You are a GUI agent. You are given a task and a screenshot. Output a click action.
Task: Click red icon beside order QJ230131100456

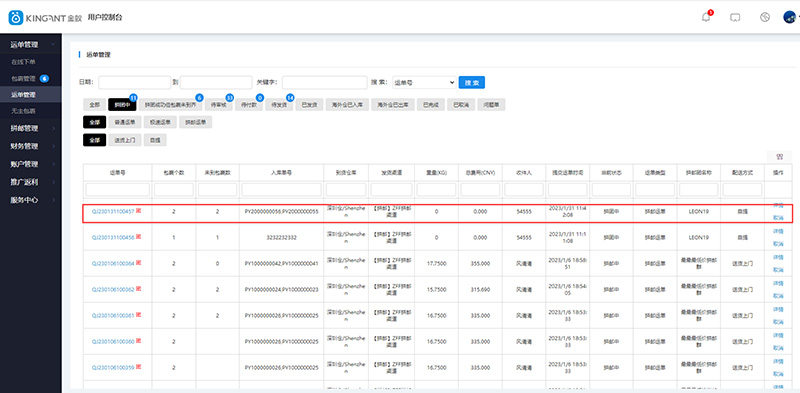pyautogui.click(x=138, y=237)
